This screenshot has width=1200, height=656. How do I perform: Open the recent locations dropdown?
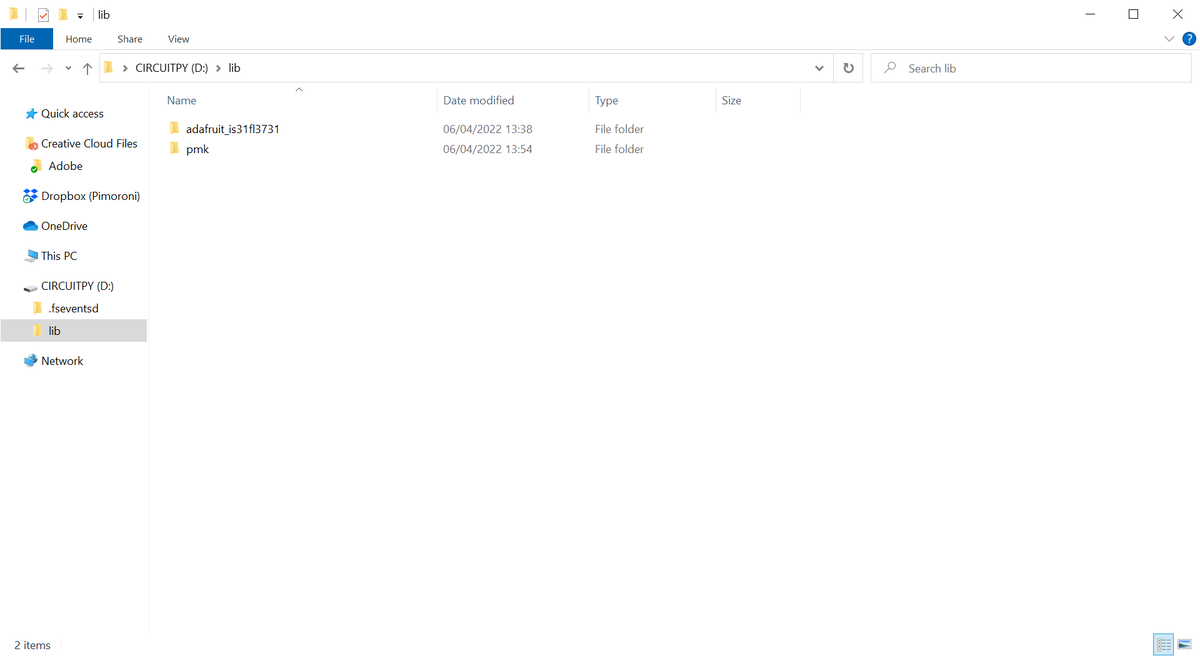click(x=68, y=68)
